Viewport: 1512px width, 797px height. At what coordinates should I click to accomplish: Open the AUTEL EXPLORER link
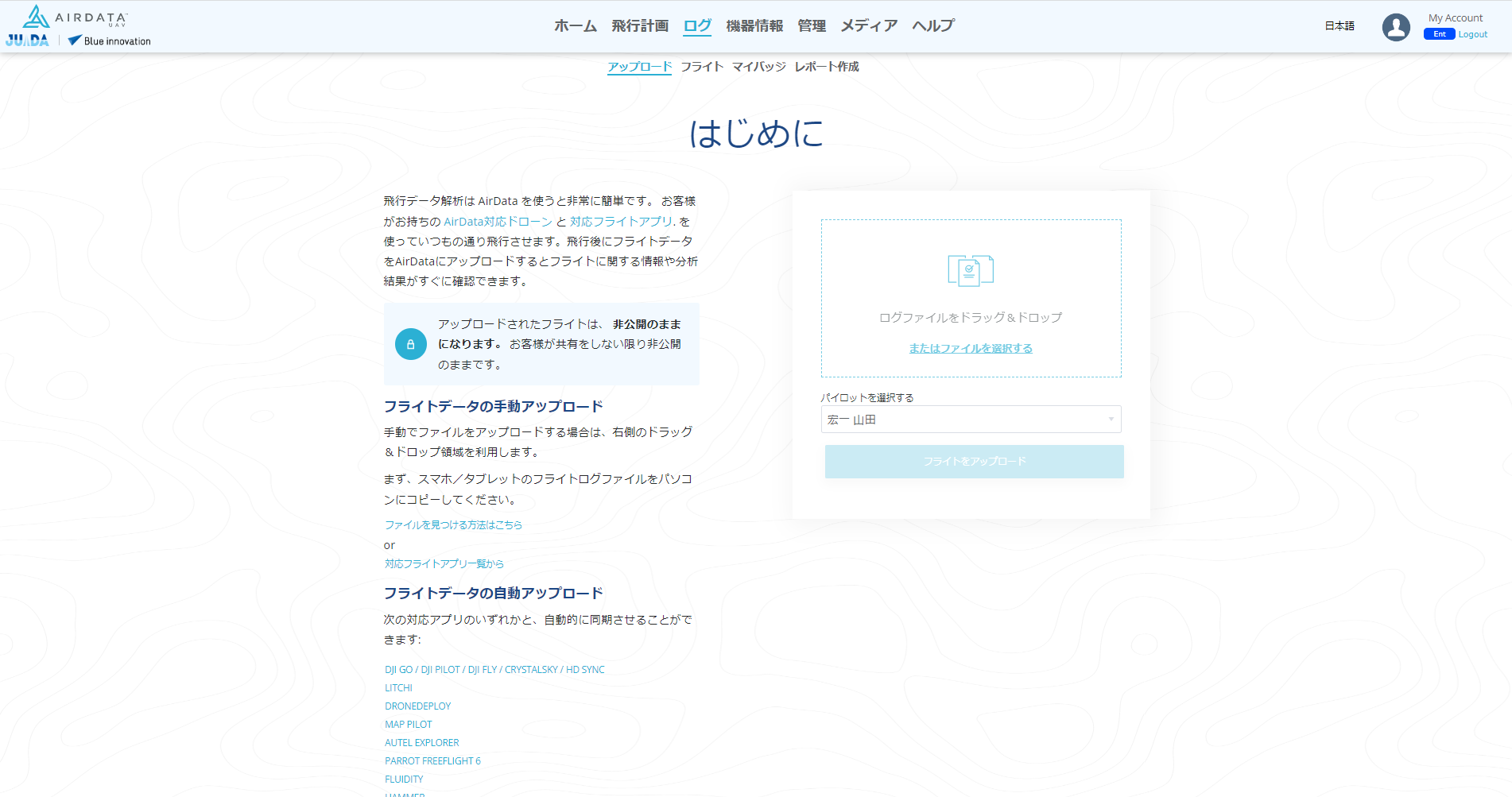pos(421,743)
